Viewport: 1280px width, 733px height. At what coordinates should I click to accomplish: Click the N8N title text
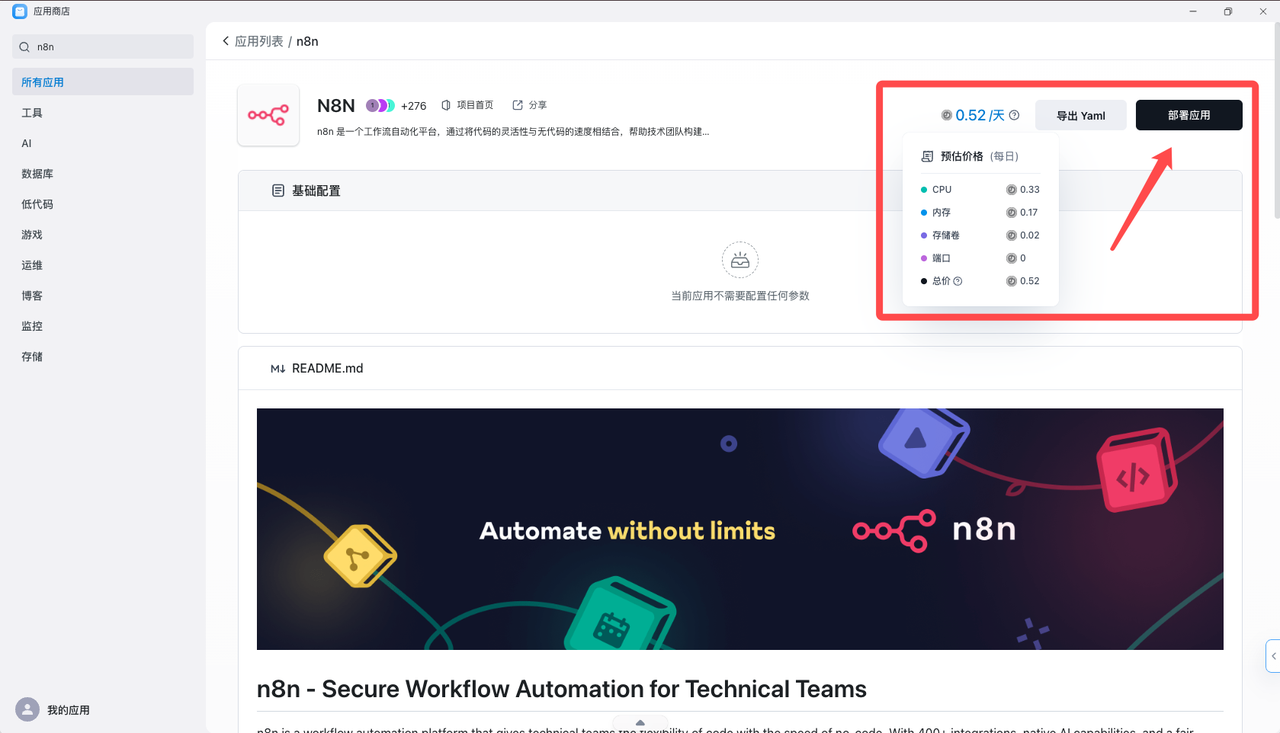tap(336, 106)
